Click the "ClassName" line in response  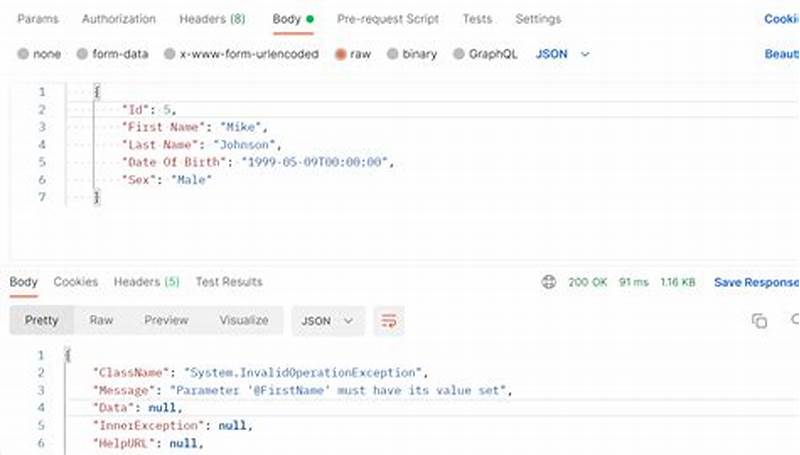click(x=260, y=373)
